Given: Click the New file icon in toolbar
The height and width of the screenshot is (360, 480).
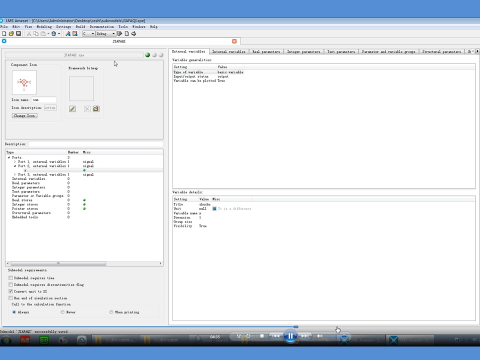Looking at the screenshot, I should 4,34.
